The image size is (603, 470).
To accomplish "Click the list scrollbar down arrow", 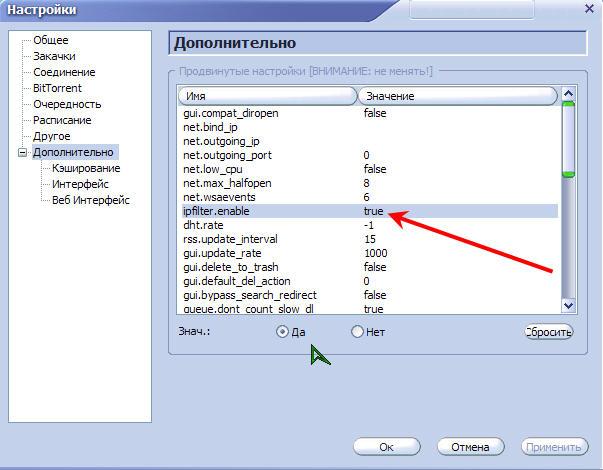I will (x=568, y=306).
